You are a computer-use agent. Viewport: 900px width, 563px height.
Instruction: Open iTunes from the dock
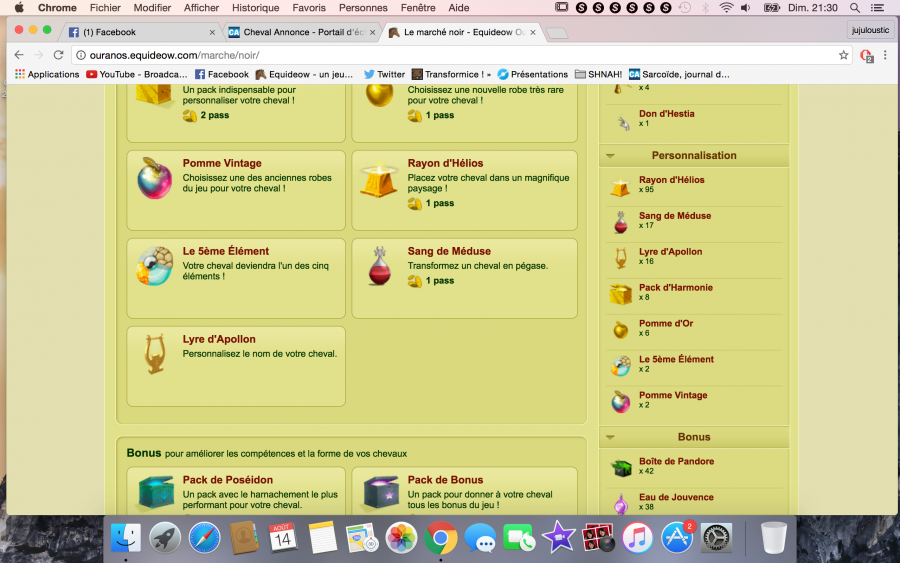(x=637, y=538)
